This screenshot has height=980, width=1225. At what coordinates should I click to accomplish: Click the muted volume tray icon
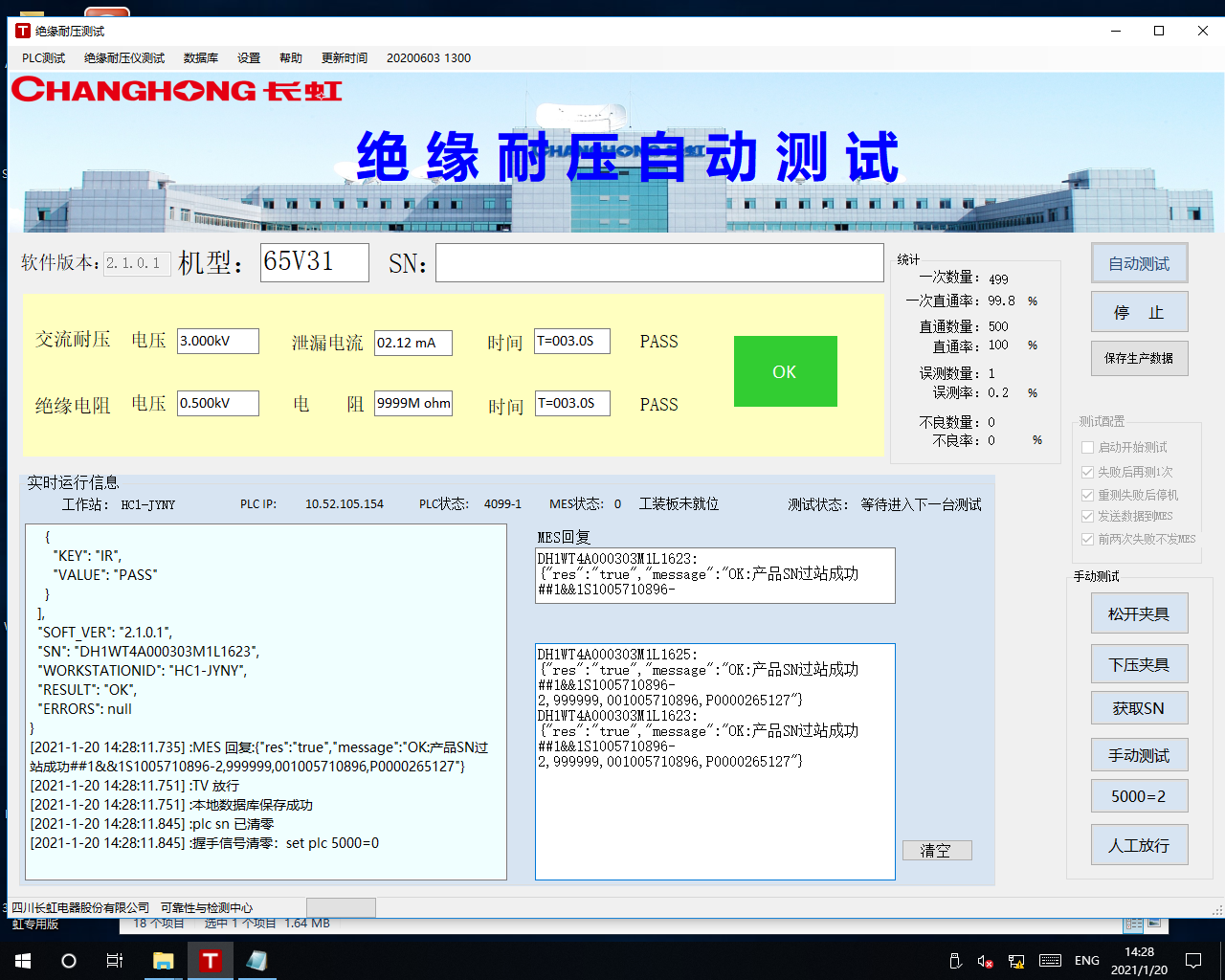coord(985,961)
